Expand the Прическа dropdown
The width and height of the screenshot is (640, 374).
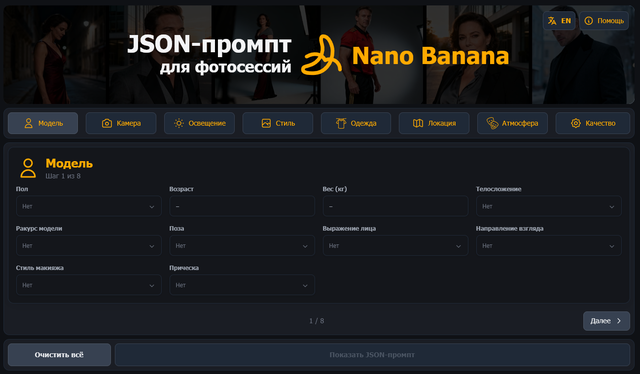coord(242,285)
